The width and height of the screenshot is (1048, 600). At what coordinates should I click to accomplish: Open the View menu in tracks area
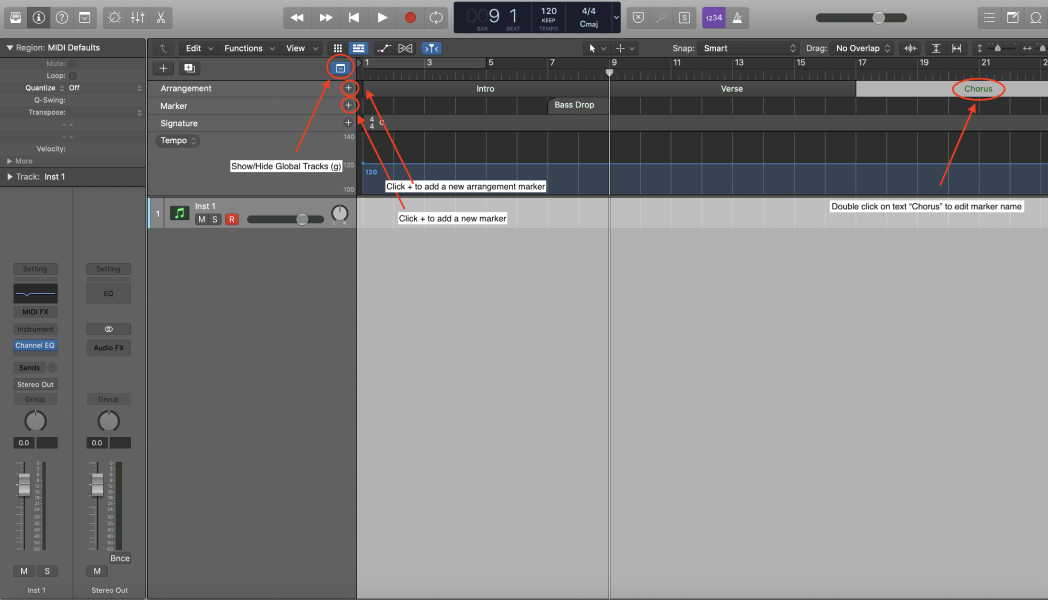[x=301, y=48]
